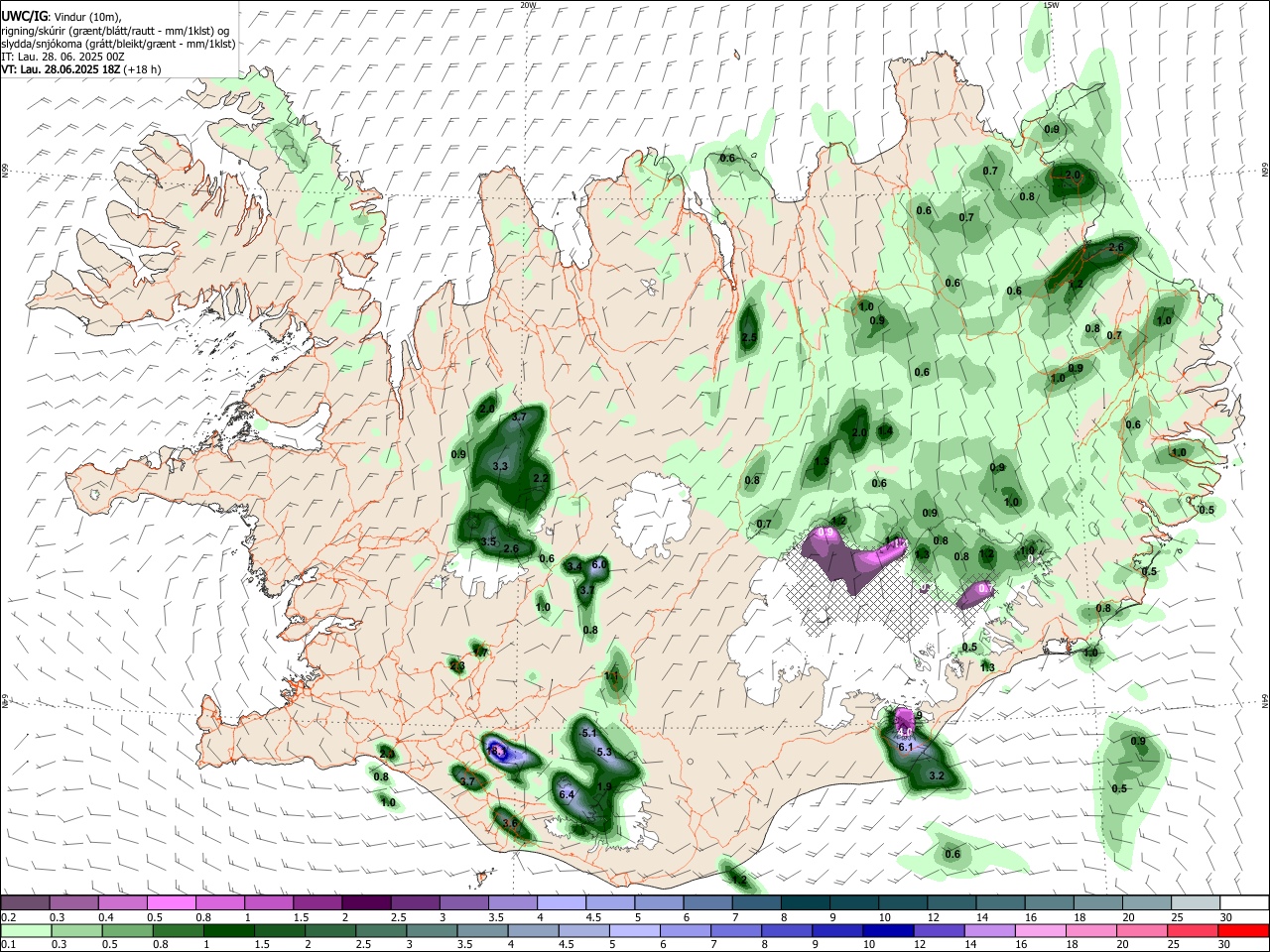This screenshot has width=1270, height=952.
Task: Click the '15W' longitude label
Action: pyautogui.click(x=1052, y=5)
